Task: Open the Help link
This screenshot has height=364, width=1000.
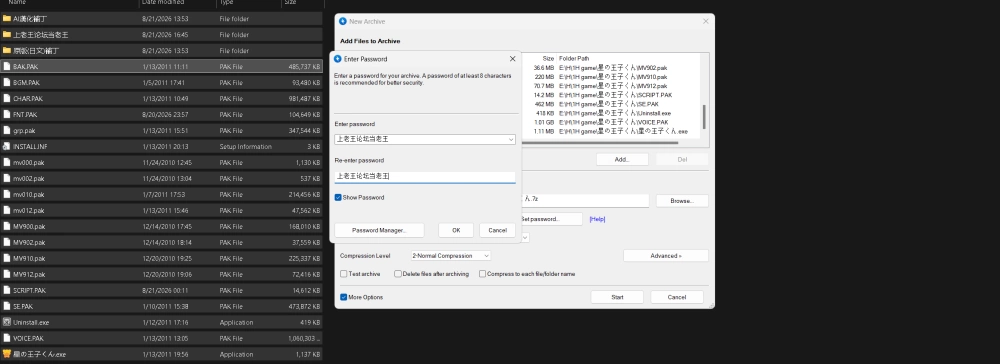Action: 597,219
